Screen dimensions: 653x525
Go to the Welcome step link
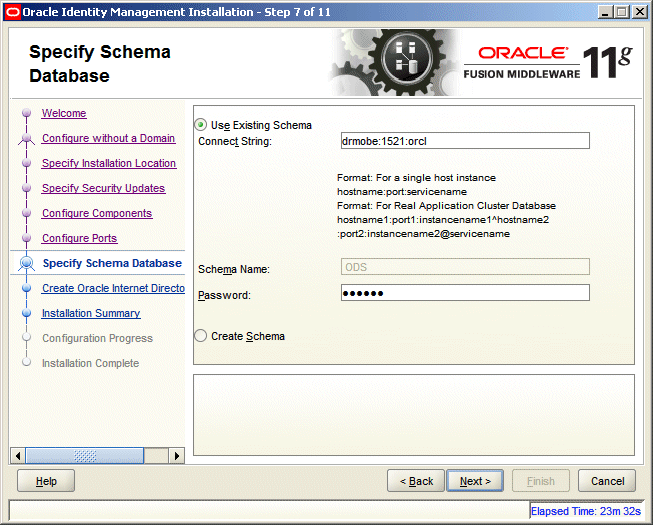64,113
